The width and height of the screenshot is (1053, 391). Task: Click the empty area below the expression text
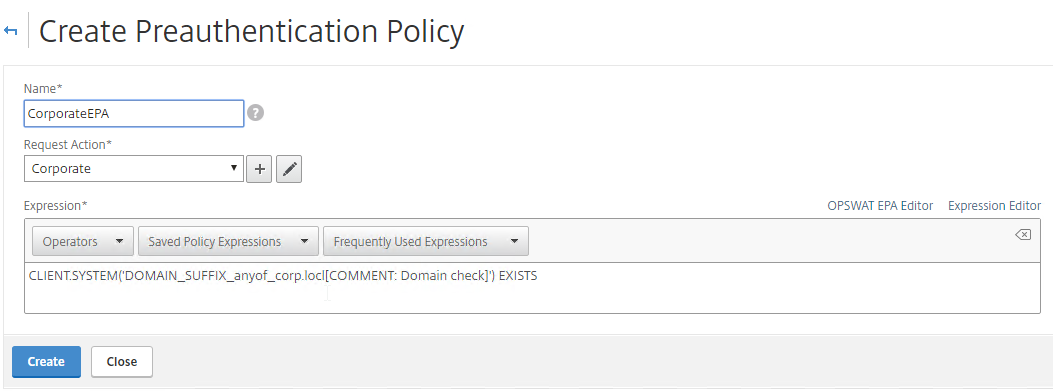click(x=532, y=299)
